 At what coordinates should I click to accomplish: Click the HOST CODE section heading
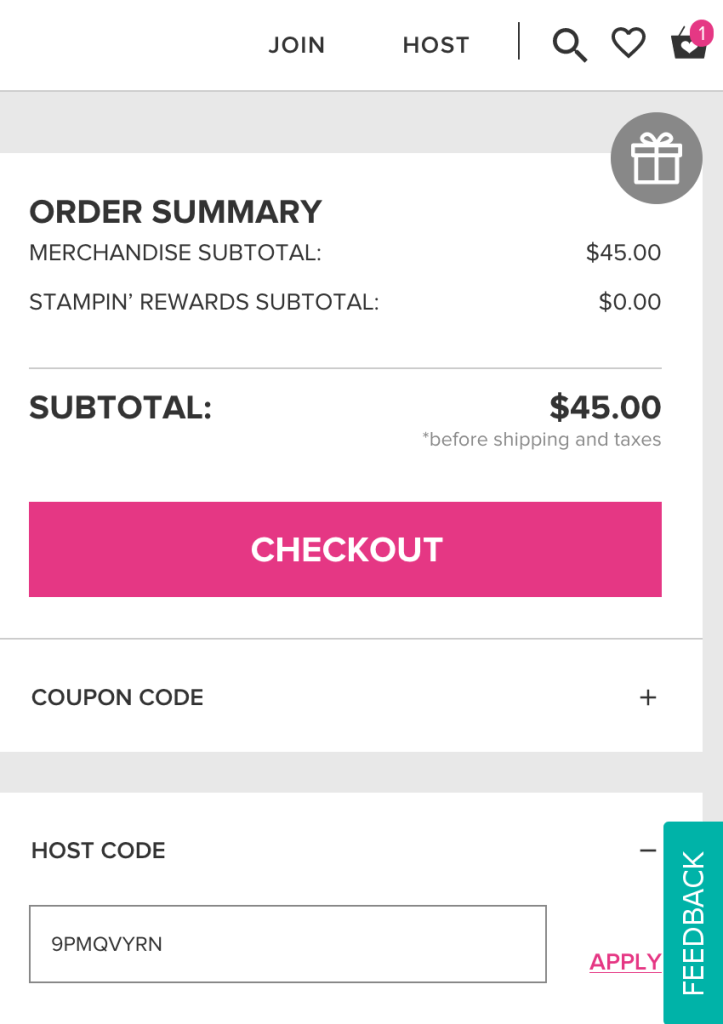pyautogui.click(x=98, y=851)
